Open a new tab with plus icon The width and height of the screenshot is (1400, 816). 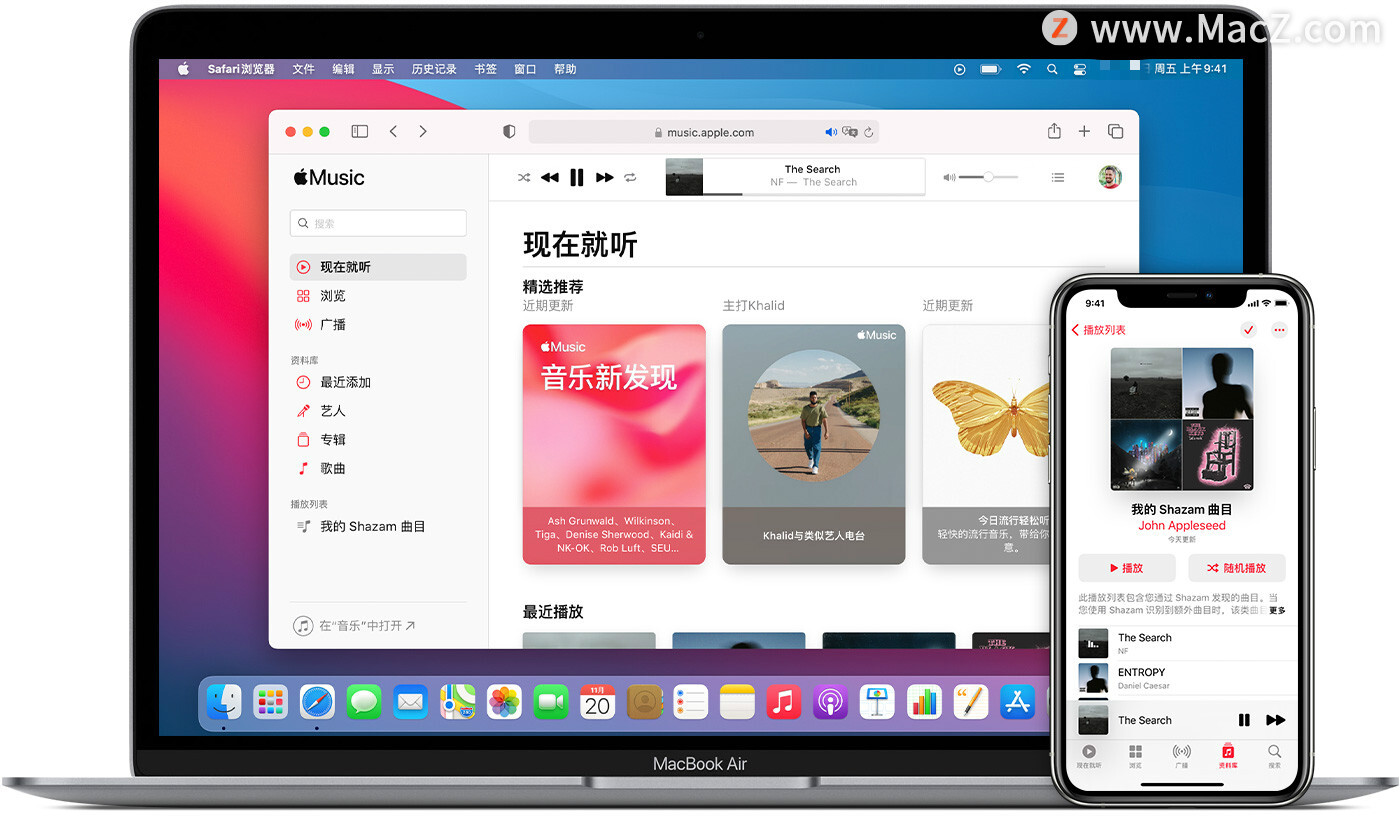click(x=1084, y=131)
